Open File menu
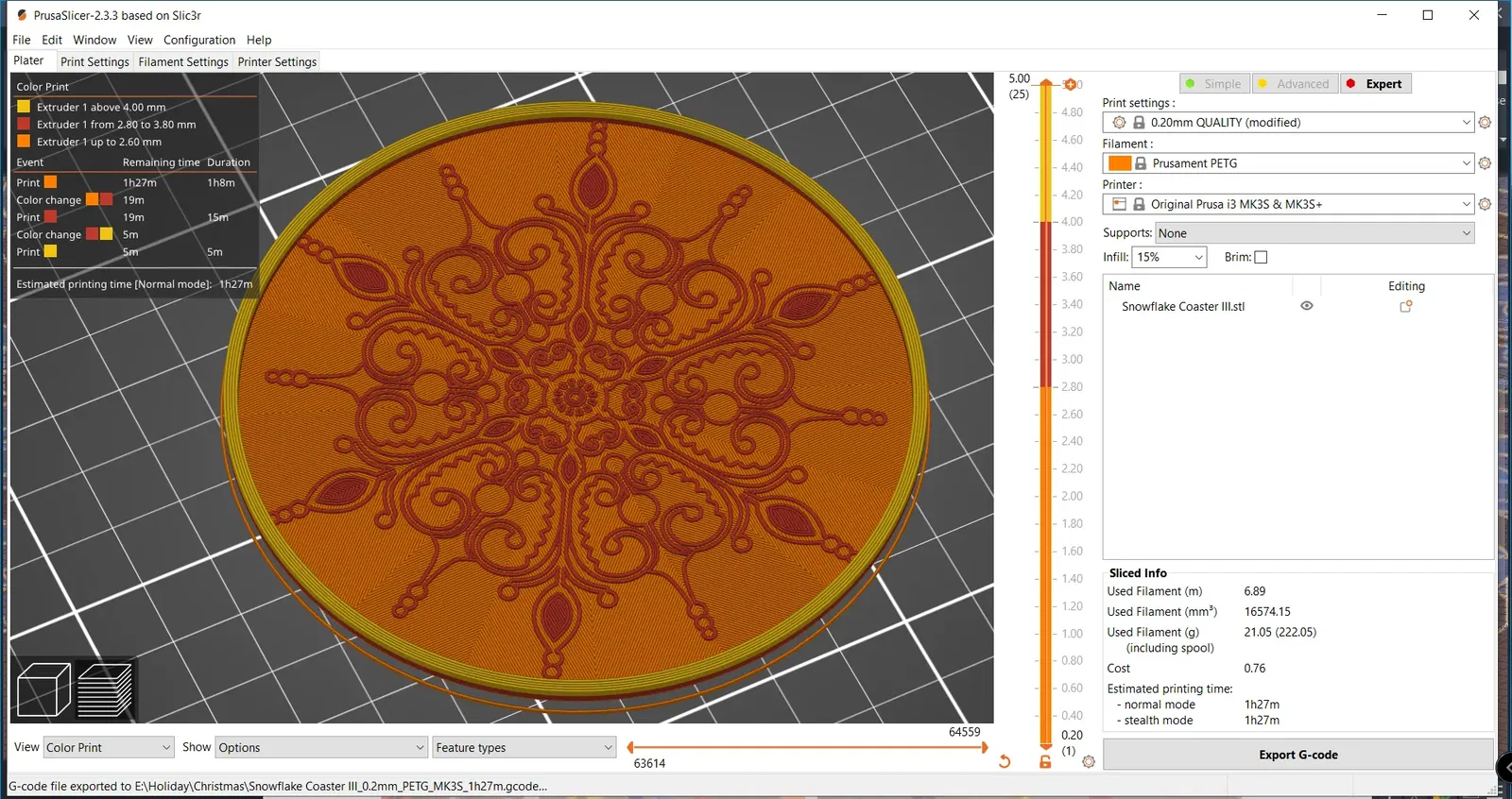1512x799 pixels. coord(22,40)
